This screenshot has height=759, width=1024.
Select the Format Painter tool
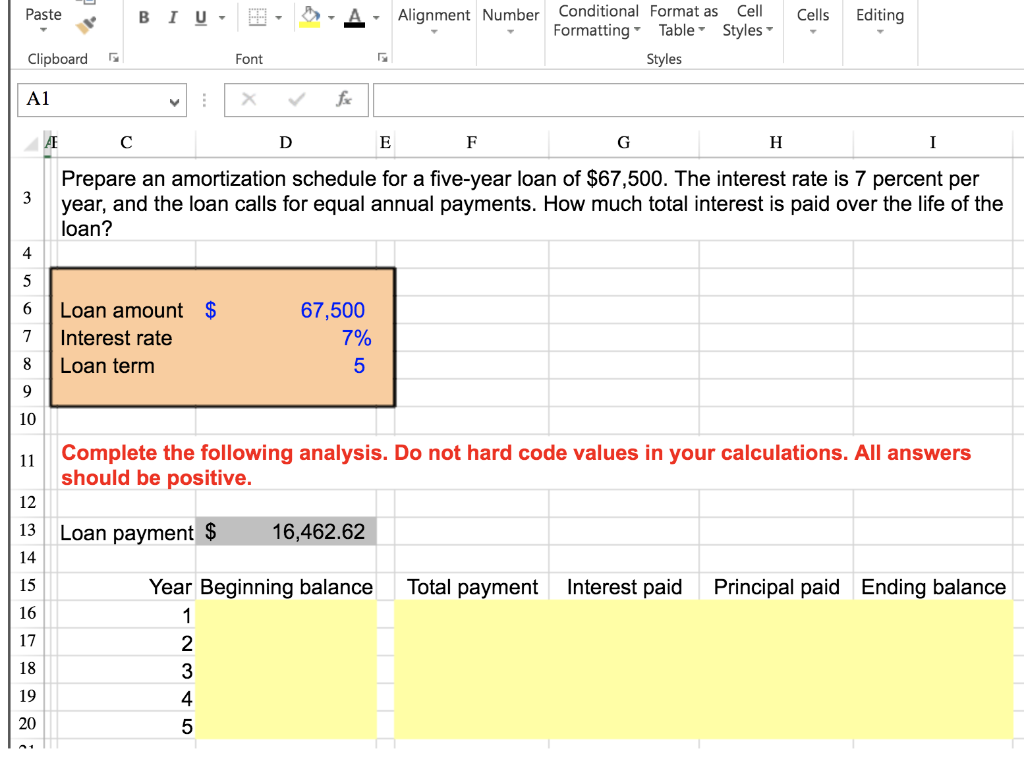(84, 23)
